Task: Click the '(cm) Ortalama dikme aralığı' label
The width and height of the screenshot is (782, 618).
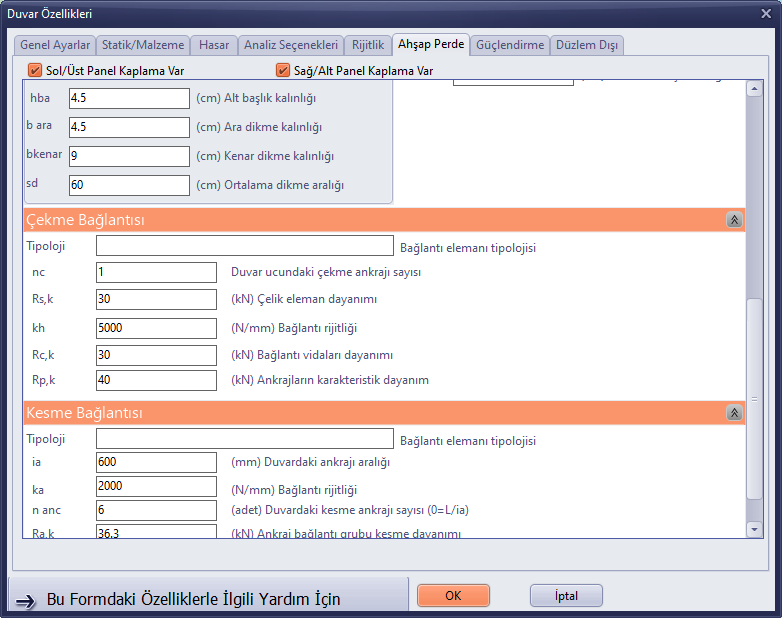Action: 270,185
